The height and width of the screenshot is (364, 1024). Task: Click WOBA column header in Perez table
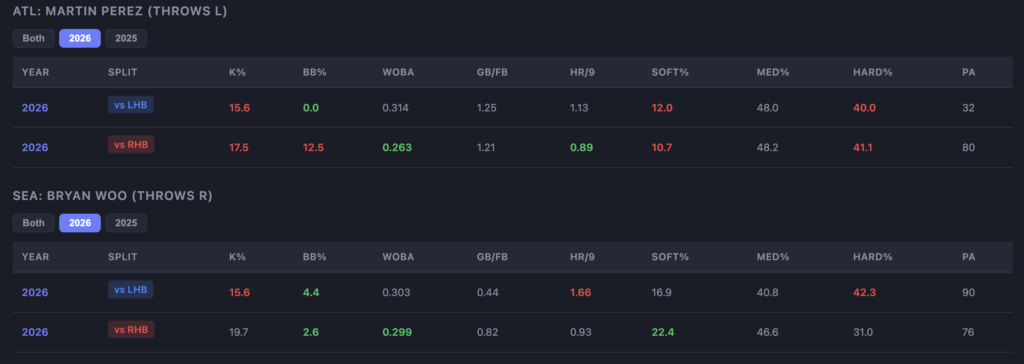pos(398,72)
